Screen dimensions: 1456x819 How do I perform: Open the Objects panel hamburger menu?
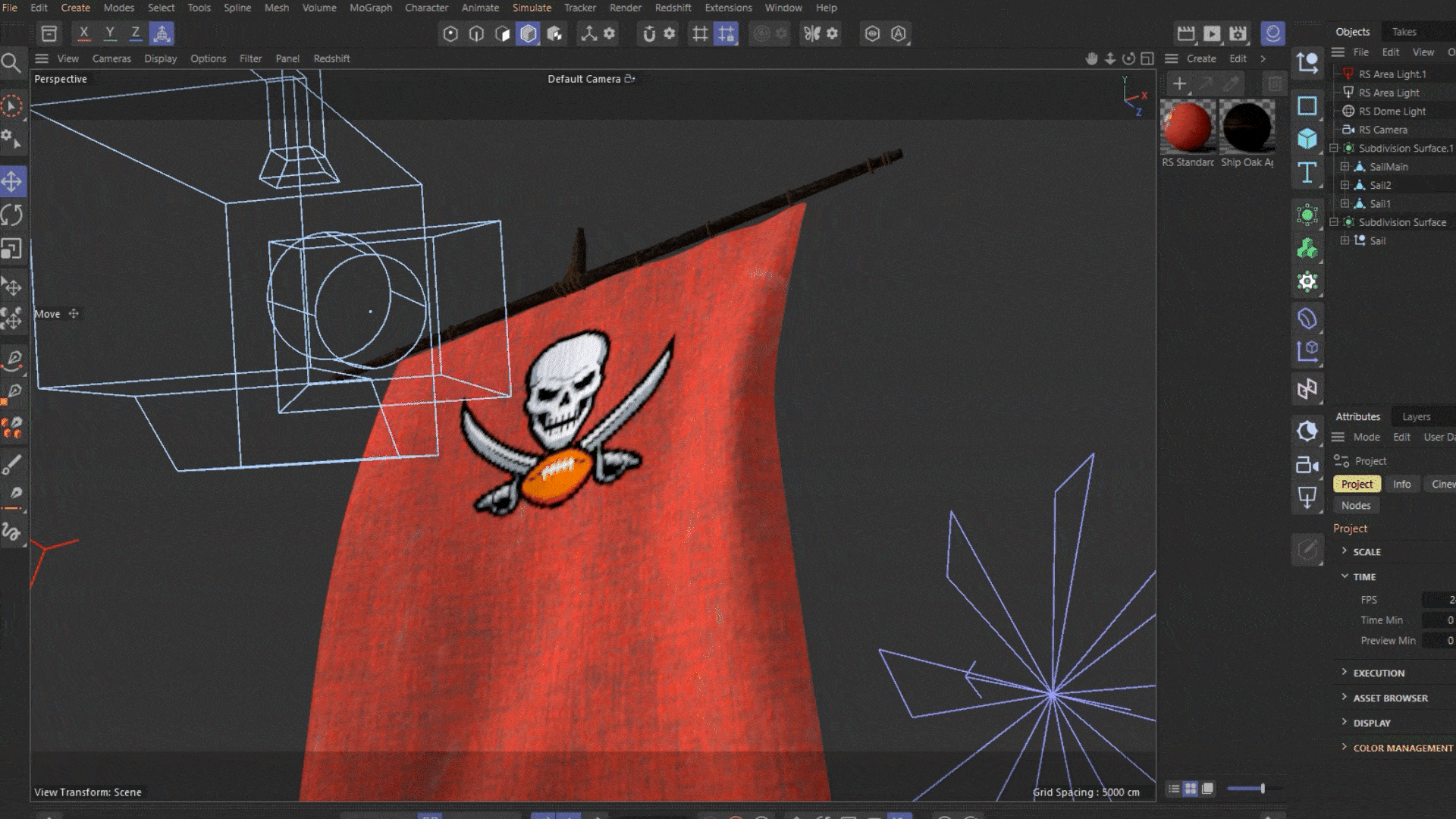click(1338, 52)
